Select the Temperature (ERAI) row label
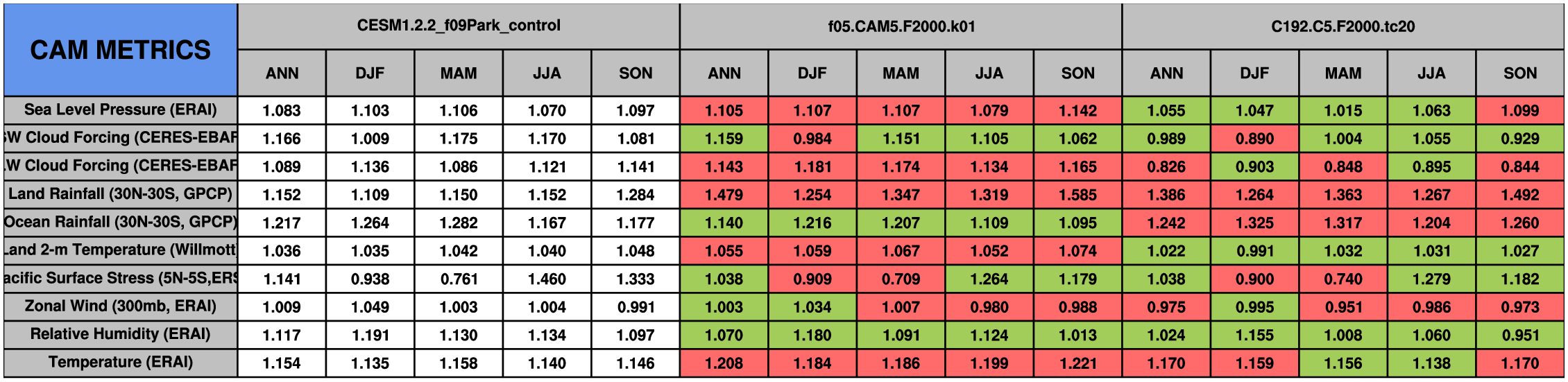Image resolution: width=1568 pixels, height=382 pixels. point(120,363)
